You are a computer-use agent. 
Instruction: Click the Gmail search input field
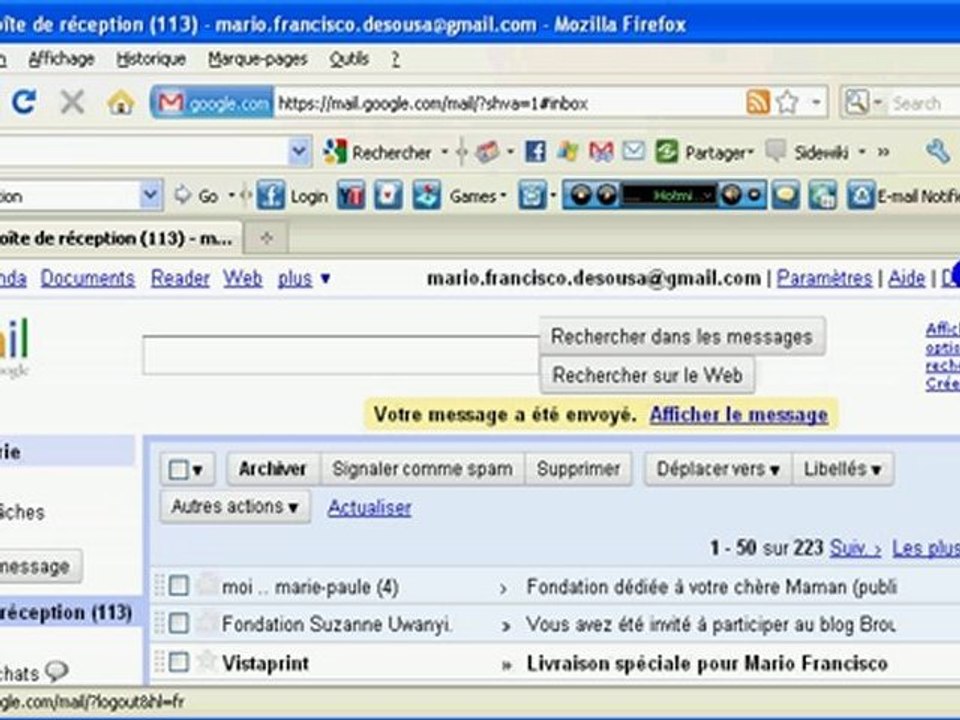tap(341, 355)
